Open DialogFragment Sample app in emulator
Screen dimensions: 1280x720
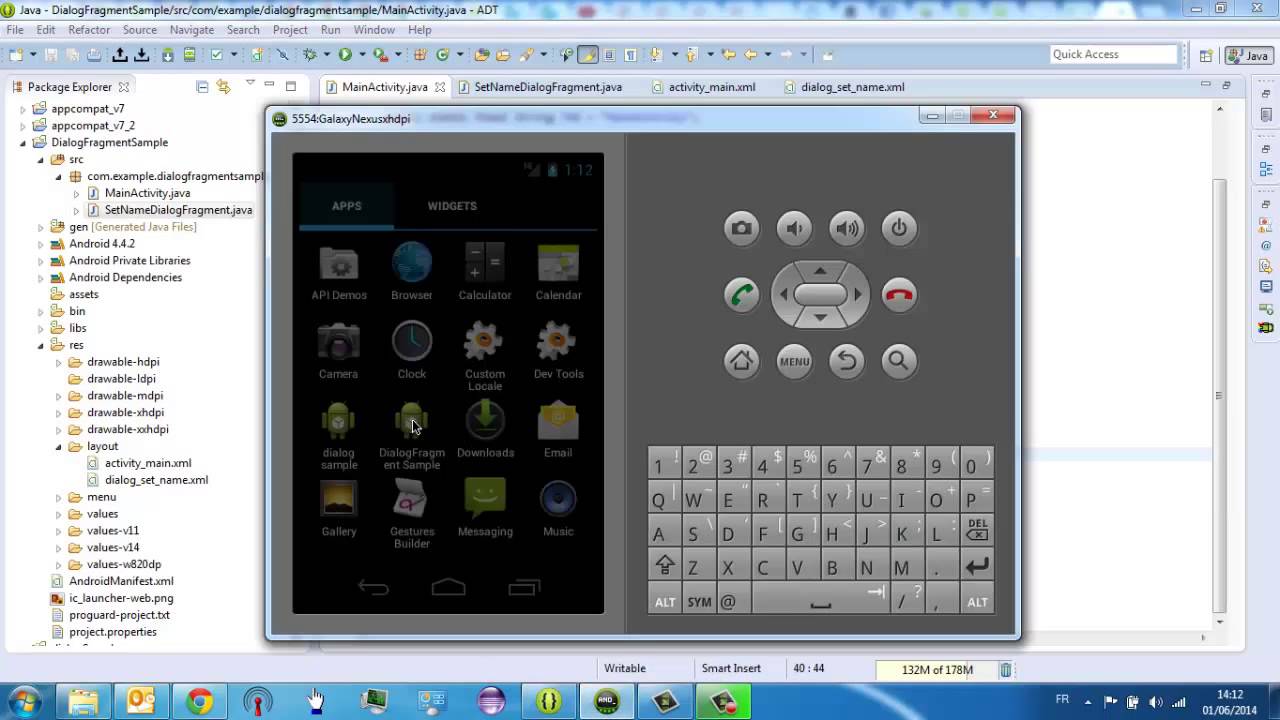[412, 437]
